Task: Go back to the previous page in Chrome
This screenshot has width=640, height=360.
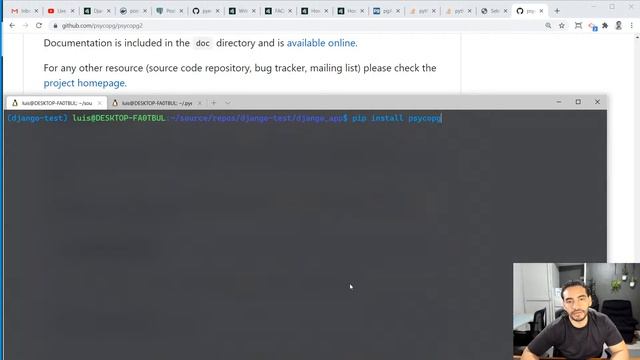Action: tap(12, 25)
